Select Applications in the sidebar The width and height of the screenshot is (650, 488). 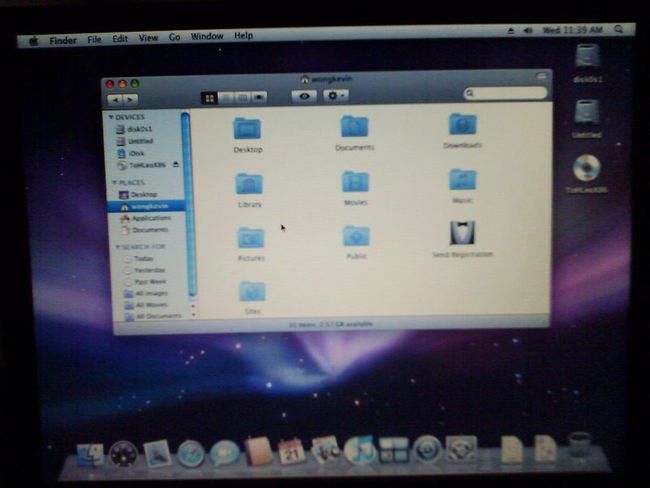point(149,218)
